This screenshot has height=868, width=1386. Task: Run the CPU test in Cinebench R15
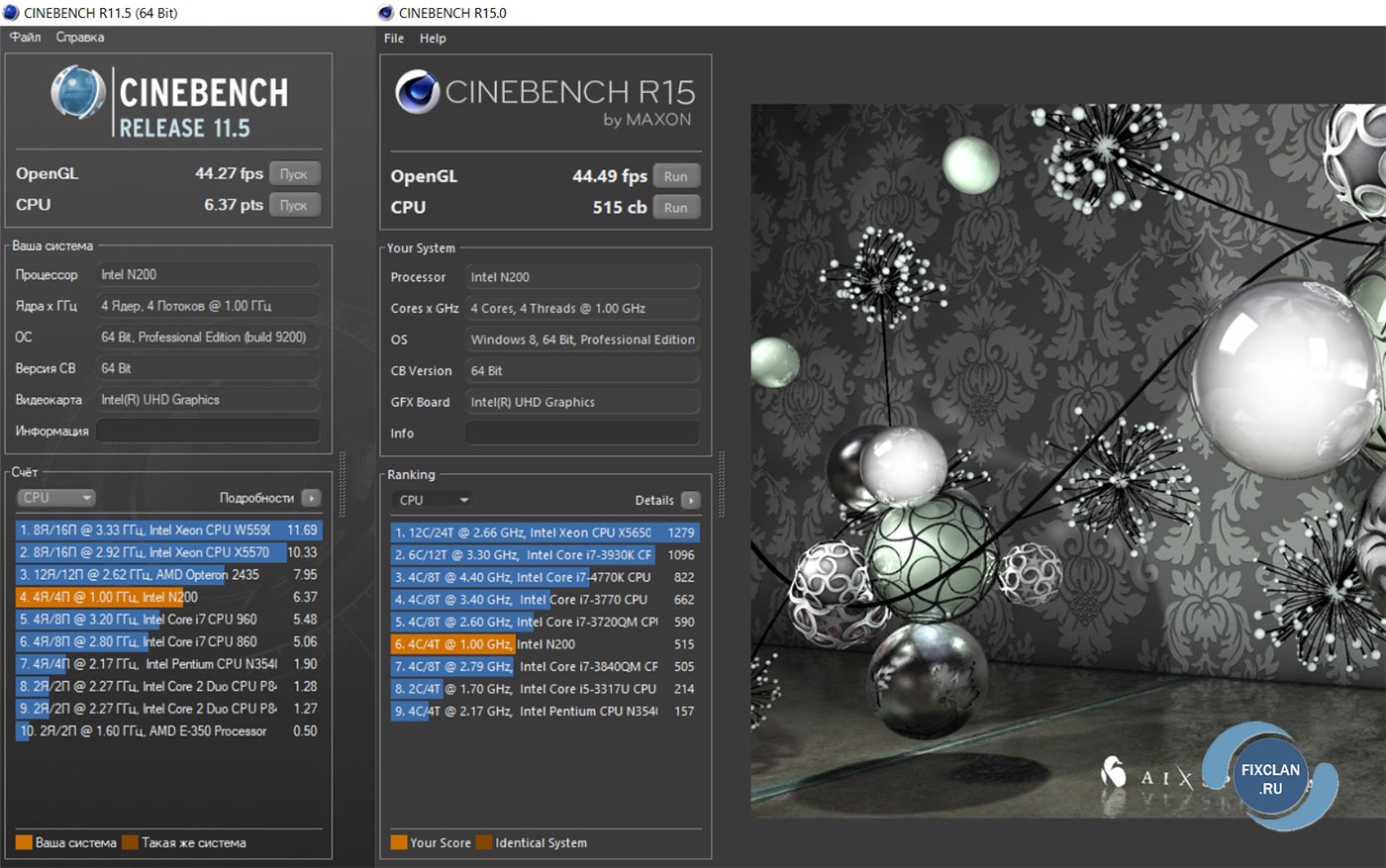pyautogui.click(x=676, y=208)
